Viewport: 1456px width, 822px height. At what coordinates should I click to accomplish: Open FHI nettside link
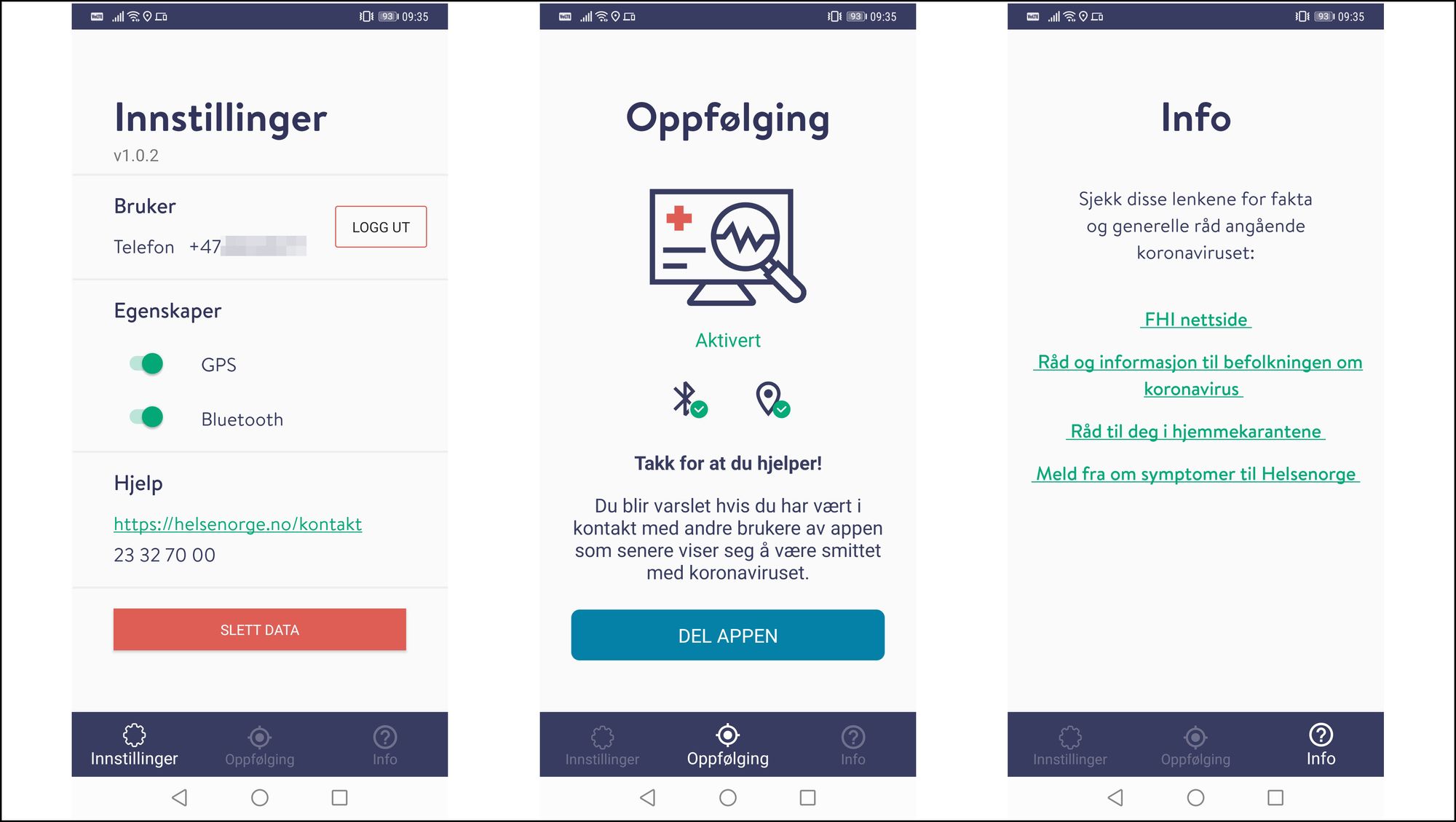(1197, 319)
